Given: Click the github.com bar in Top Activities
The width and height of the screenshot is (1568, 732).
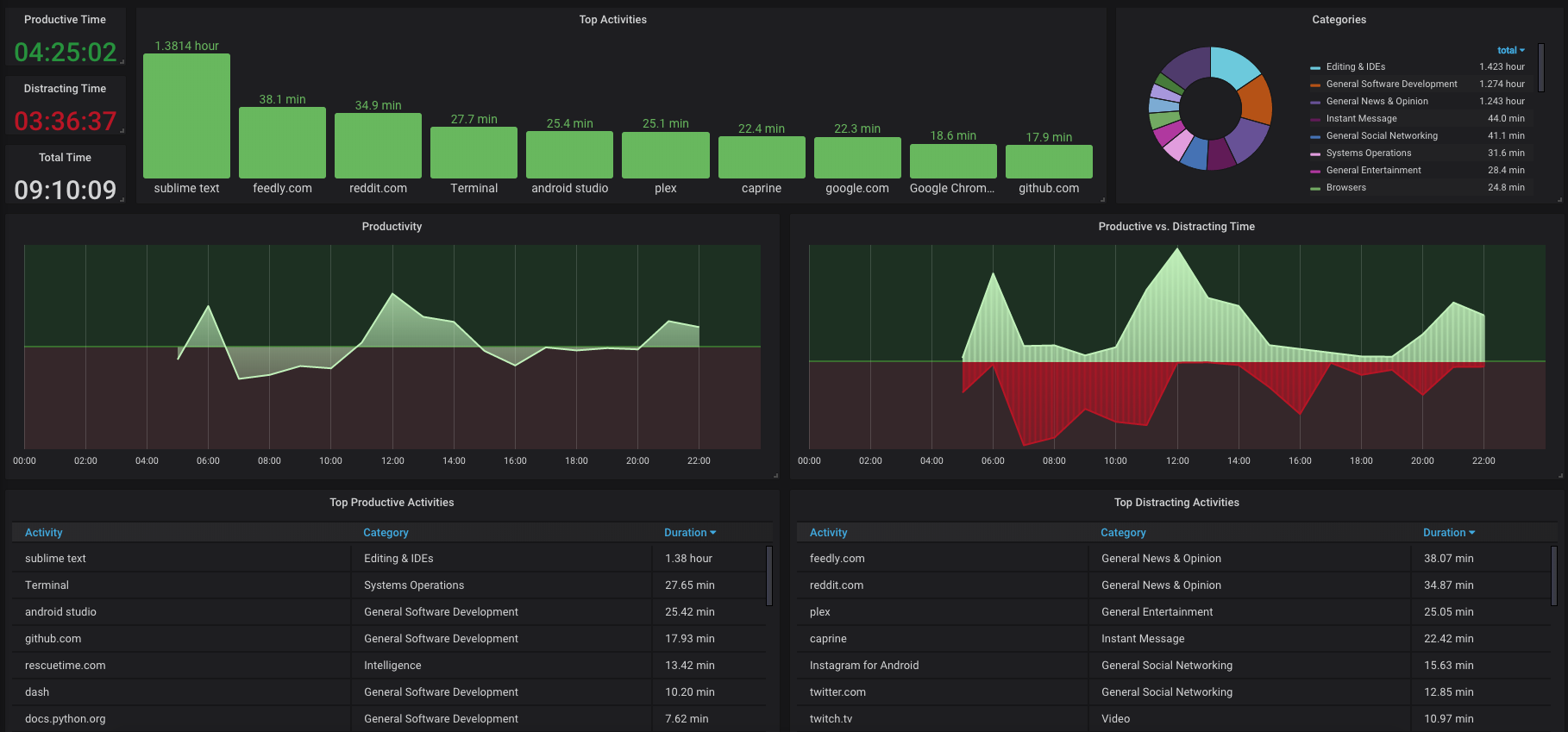Looking at the screenshot, I should (1049, 162).
